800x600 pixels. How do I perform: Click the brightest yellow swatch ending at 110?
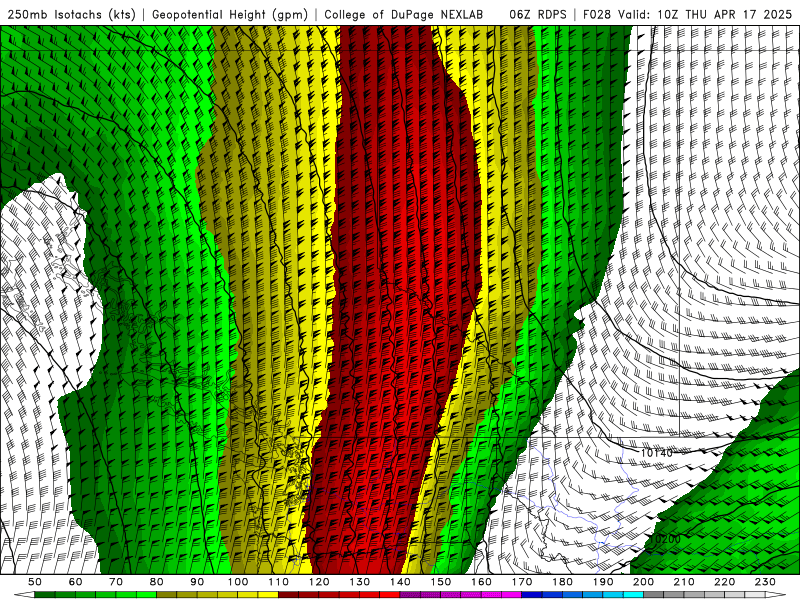(x=268, y=595)
